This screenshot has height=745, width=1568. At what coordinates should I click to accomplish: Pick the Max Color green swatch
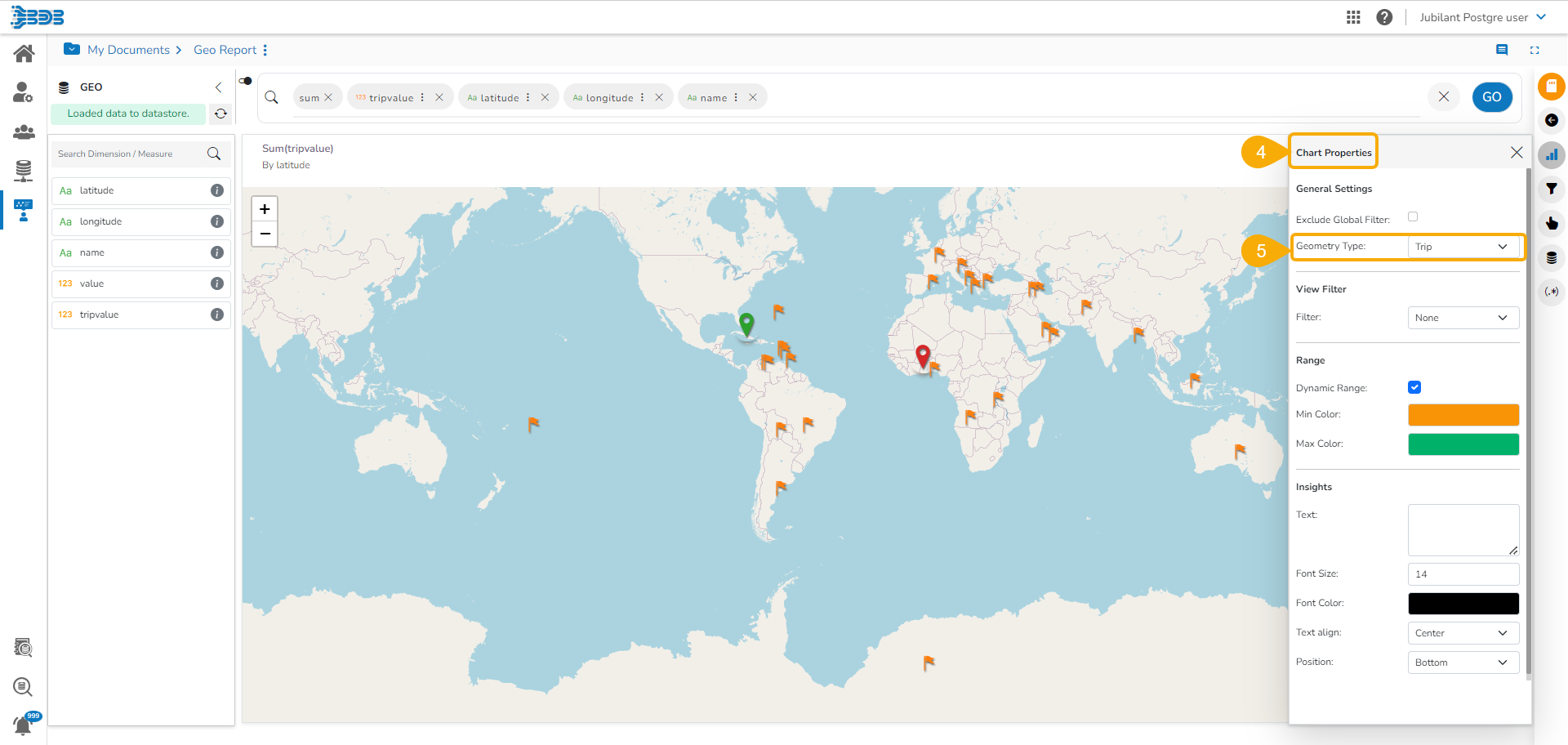tap(1463, 444)
